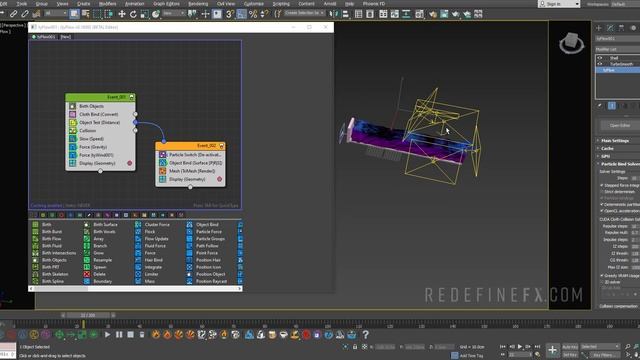
Task: Click the Birth Burst operator icon
Action: point(36,231)
